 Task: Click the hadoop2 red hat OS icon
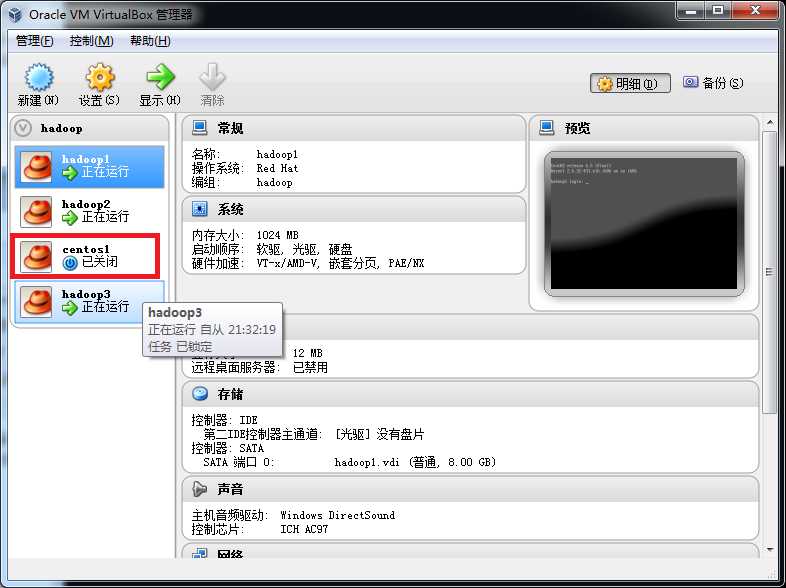[x=36, y=212]
